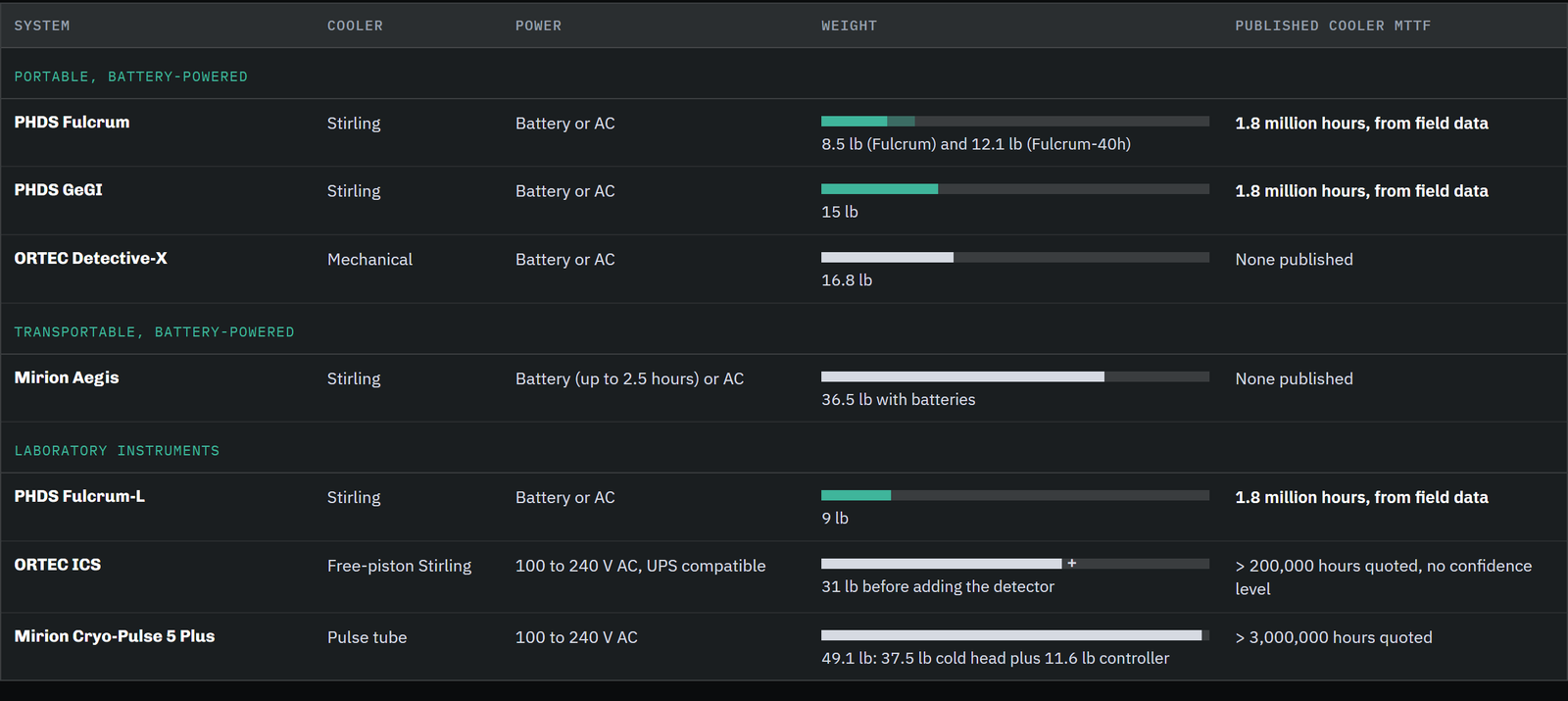This screenshot has width=1568, height=701.
Task: Click the Mirion Aegis weight bar
Action: (x=1015, y=376)
